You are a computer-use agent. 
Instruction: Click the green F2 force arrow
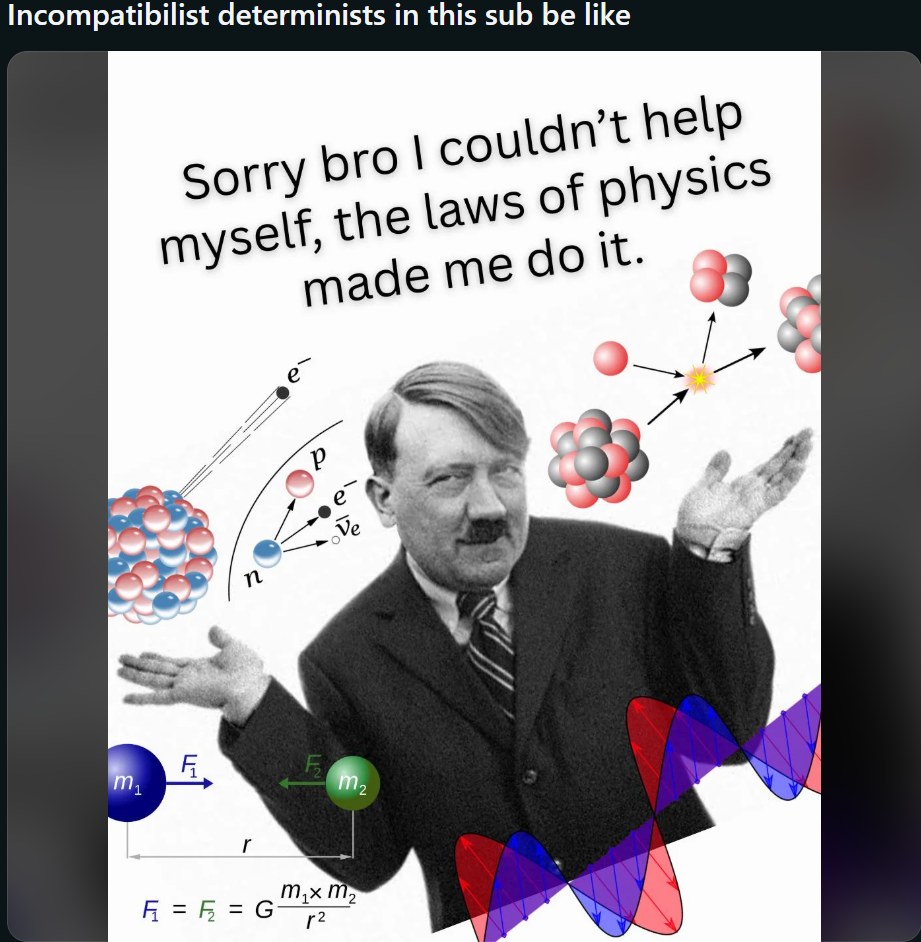[302, 783]
